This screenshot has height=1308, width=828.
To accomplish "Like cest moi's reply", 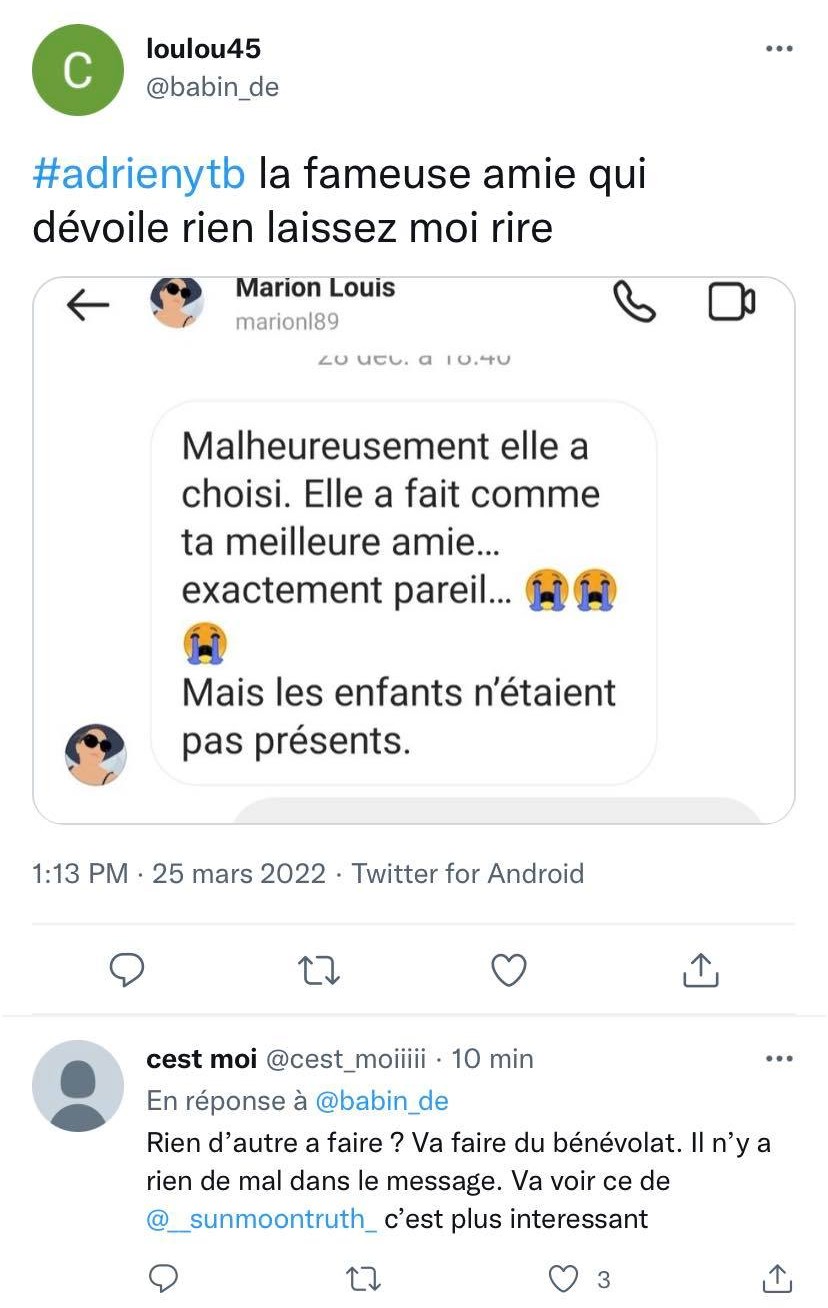I will [x=565, y=1278].
